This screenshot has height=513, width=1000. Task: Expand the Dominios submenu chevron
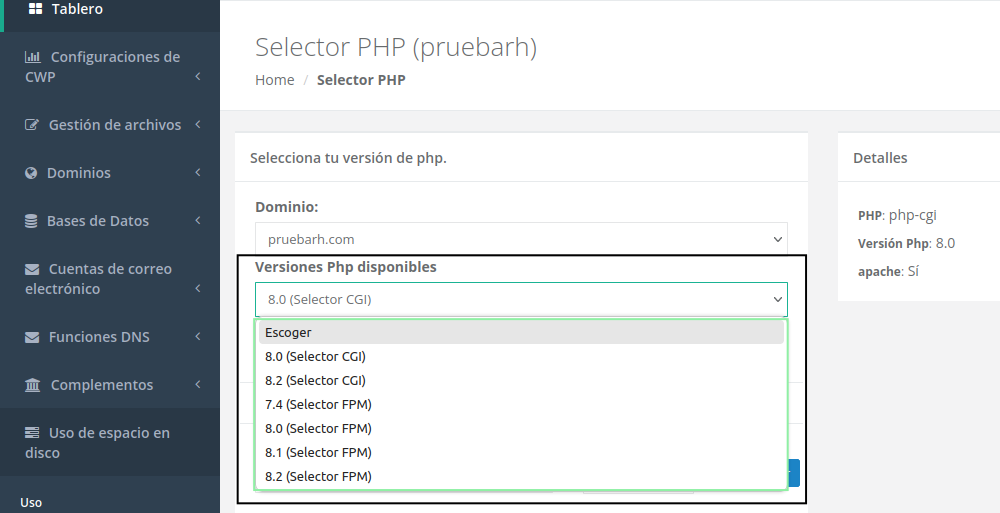[x=198, y=173]
